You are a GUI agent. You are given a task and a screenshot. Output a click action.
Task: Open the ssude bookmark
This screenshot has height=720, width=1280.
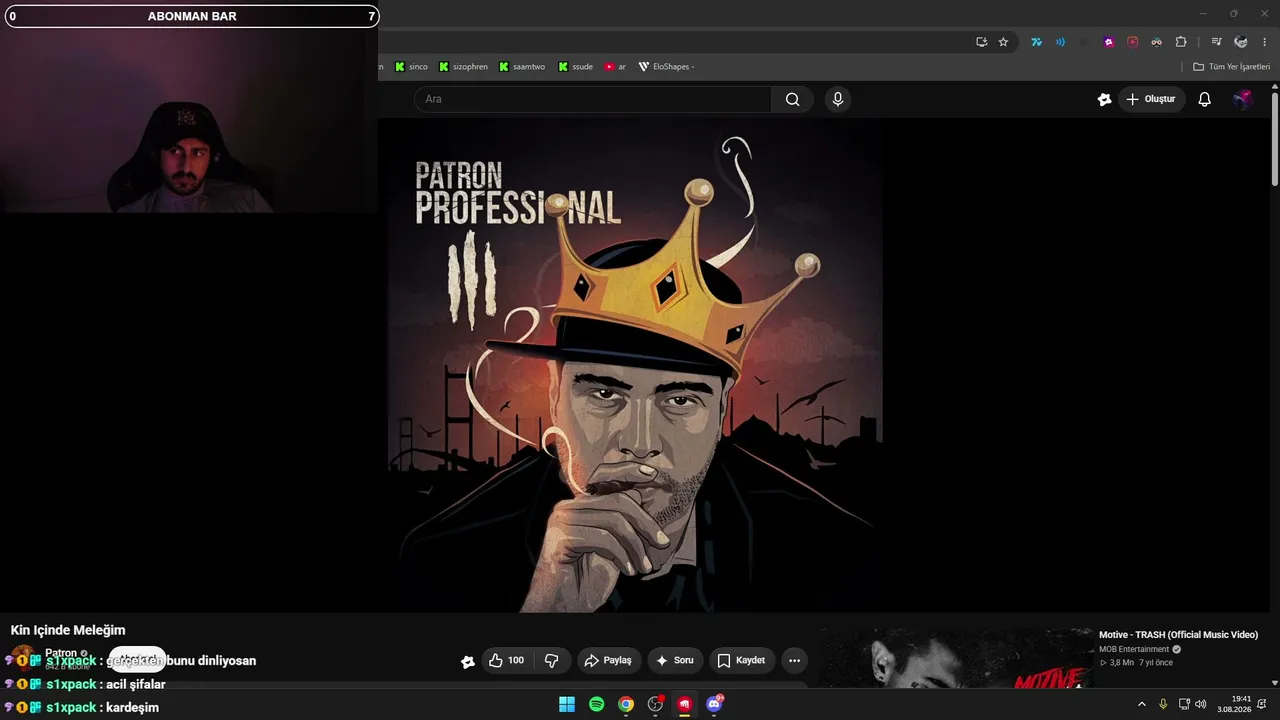click(575, 67)
